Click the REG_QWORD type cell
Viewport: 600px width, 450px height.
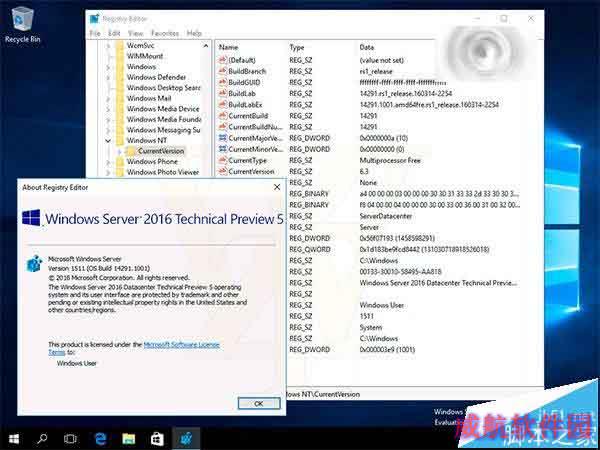[310, 249]
